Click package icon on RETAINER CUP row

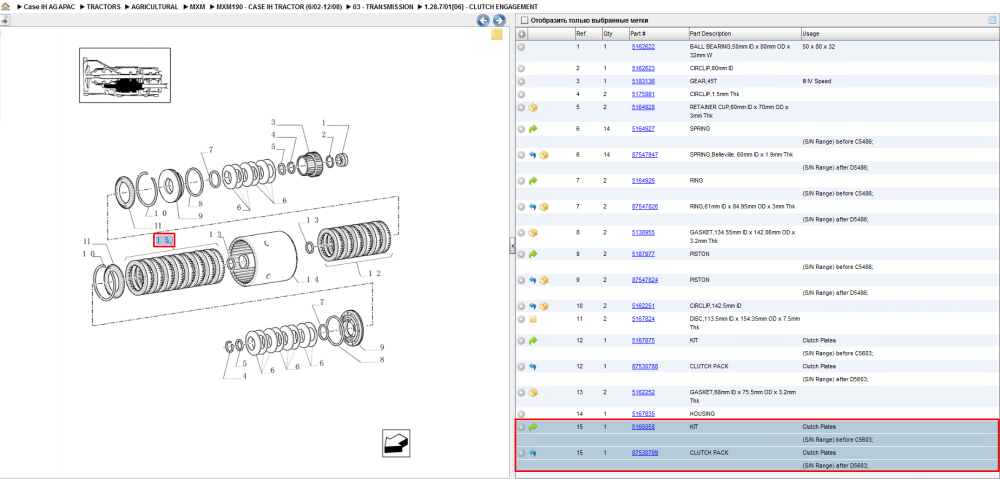point(533,108)
